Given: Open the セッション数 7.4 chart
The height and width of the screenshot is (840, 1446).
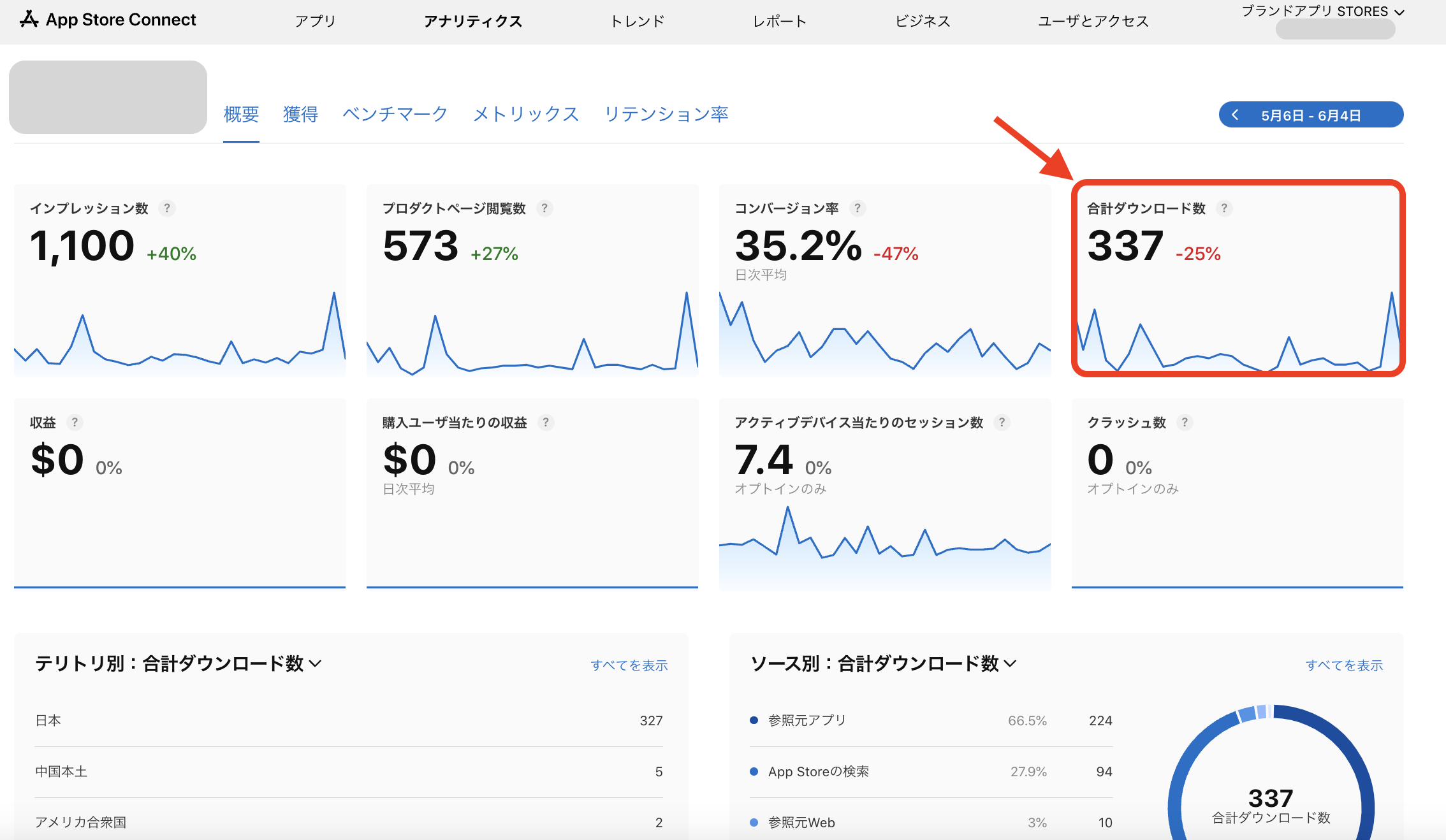Looking at the screenshot, I should (885, 495).
